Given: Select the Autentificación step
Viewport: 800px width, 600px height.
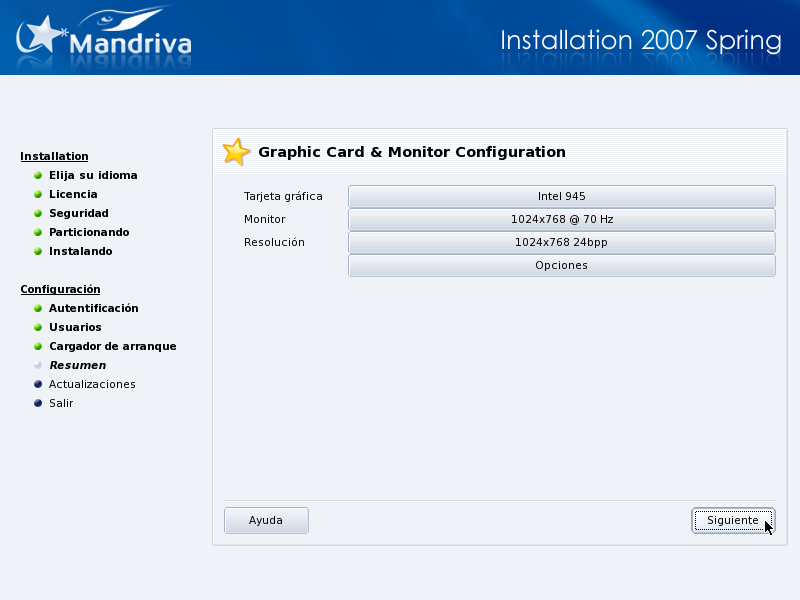Looking at the screenshot, I should coord(93,308).
